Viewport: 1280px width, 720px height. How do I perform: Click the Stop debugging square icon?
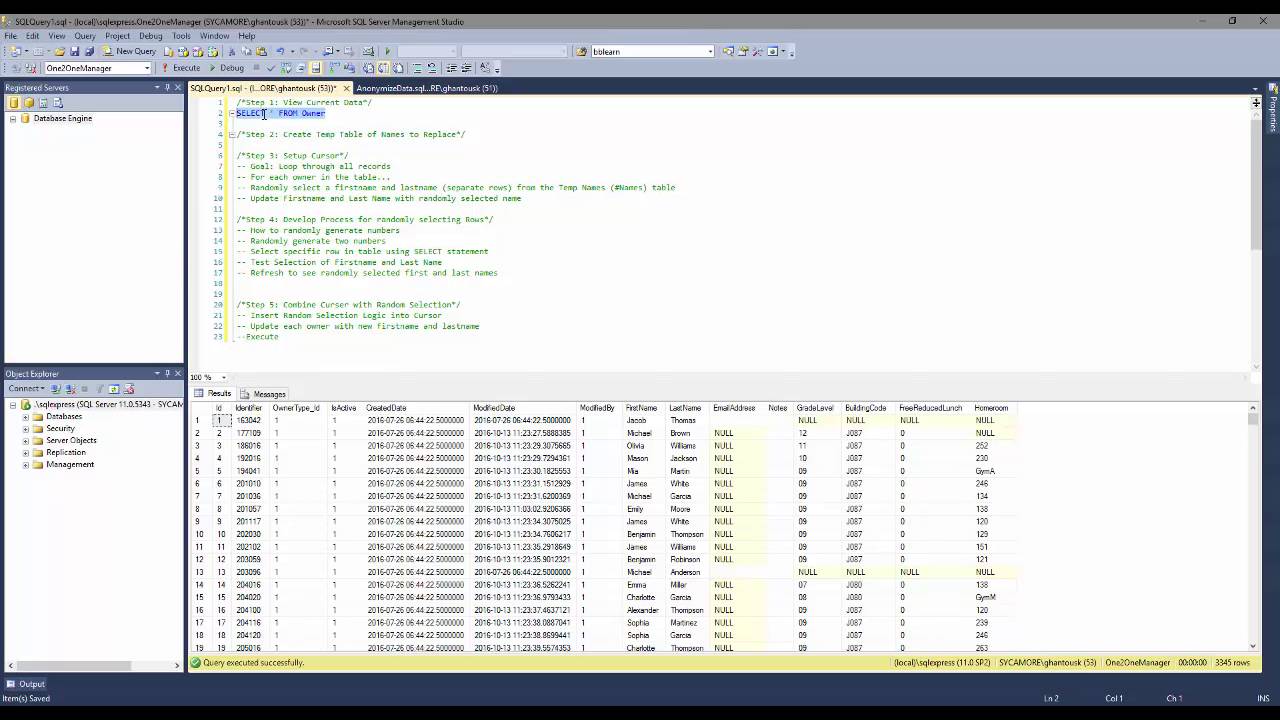[x=256, y=68]
